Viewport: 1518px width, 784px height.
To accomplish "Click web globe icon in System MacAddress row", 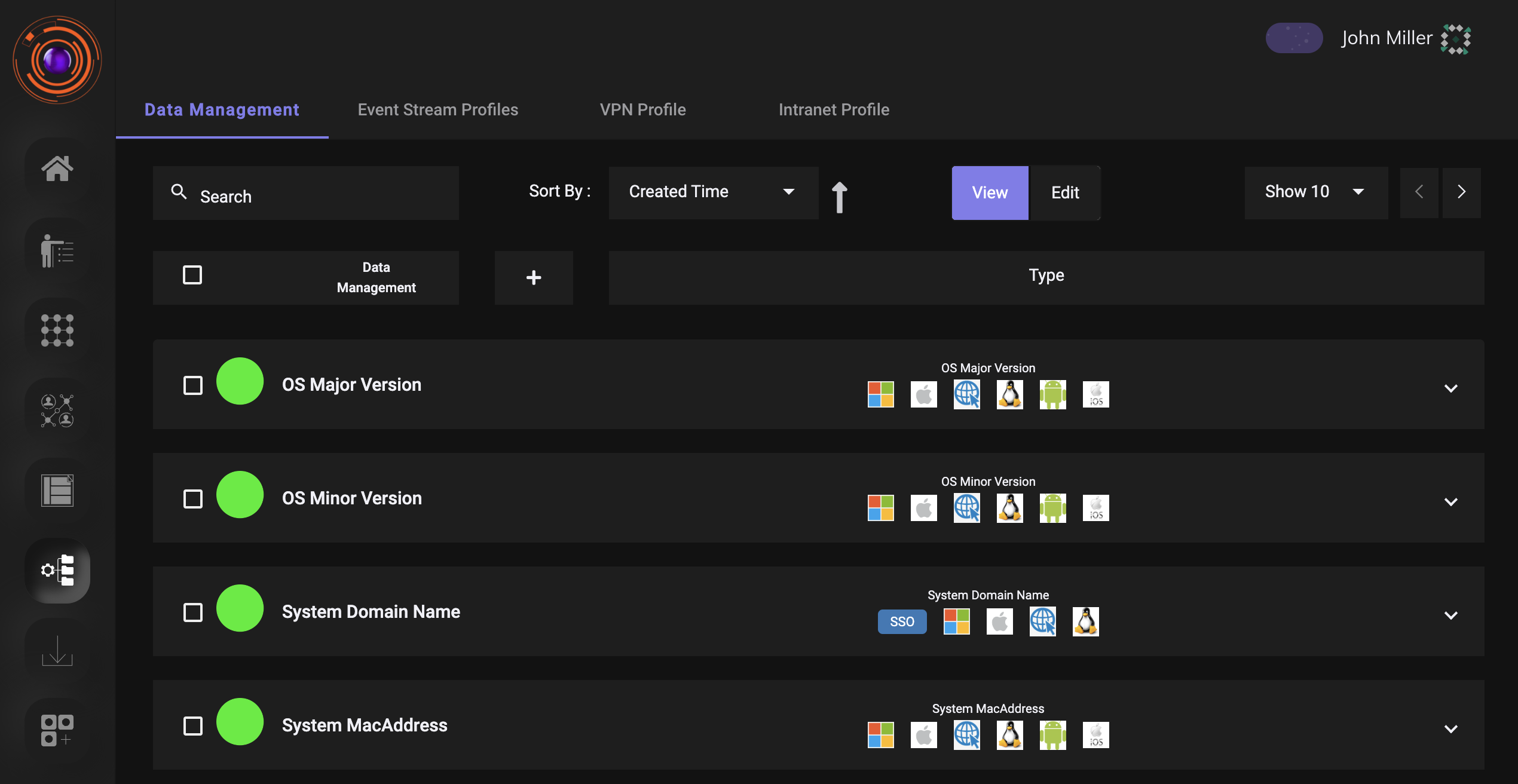I will click(x=967, y=735).
